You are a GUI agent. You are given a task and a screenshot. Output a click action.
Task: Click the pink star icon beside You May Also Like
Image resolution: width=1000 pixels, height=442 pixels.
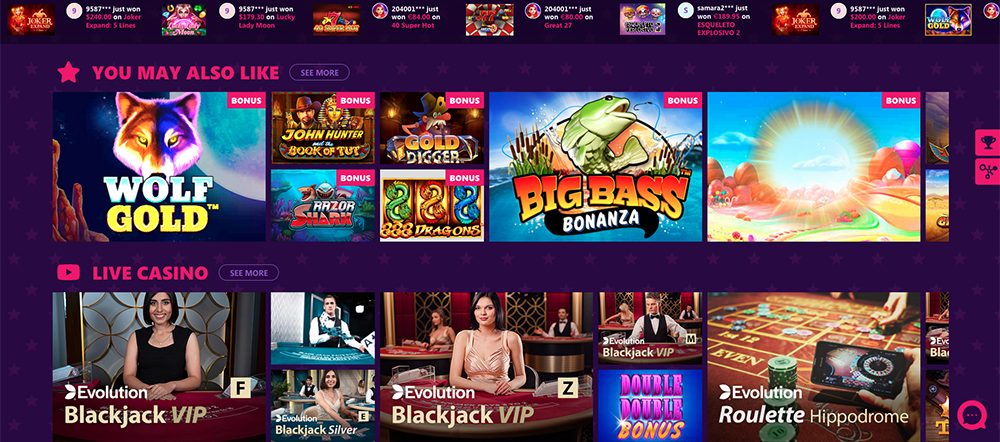[x=68, y=73]
